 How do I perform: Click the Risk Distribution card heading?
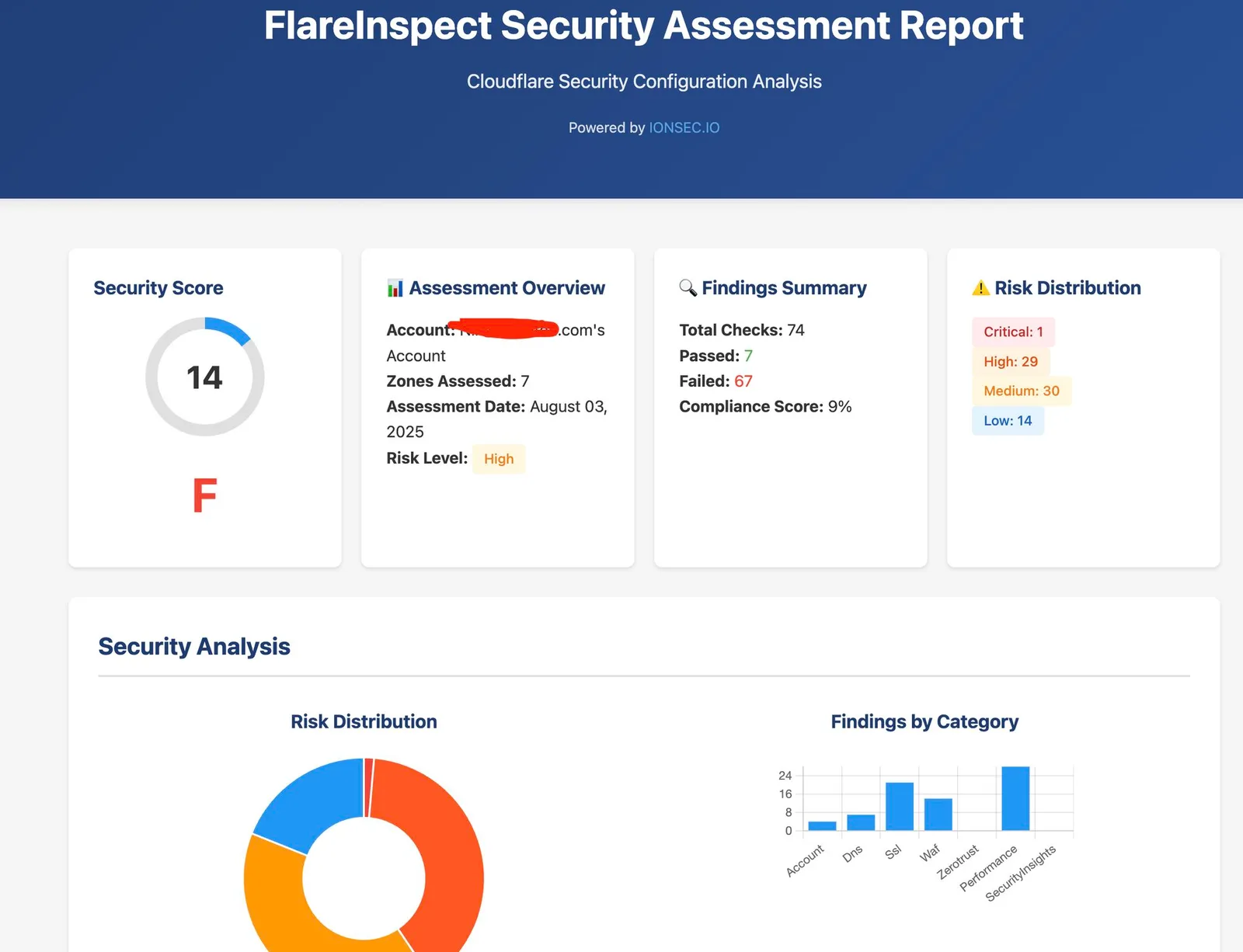pyautogui.click(x=1067, y=288)
